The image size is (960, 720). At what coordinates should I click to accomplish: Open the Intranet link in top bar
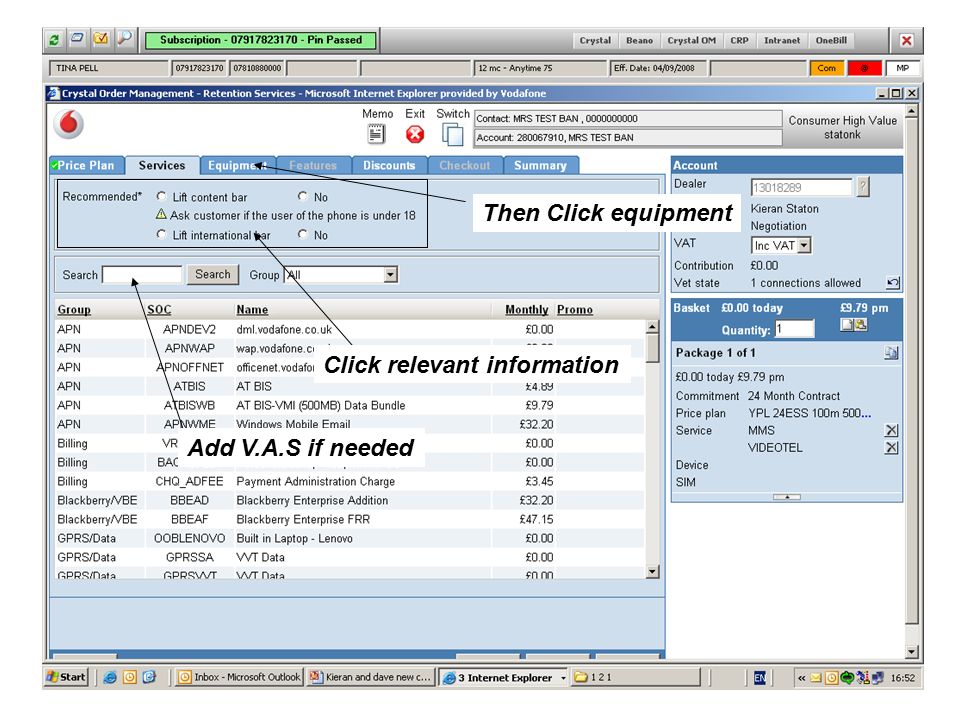782,40
